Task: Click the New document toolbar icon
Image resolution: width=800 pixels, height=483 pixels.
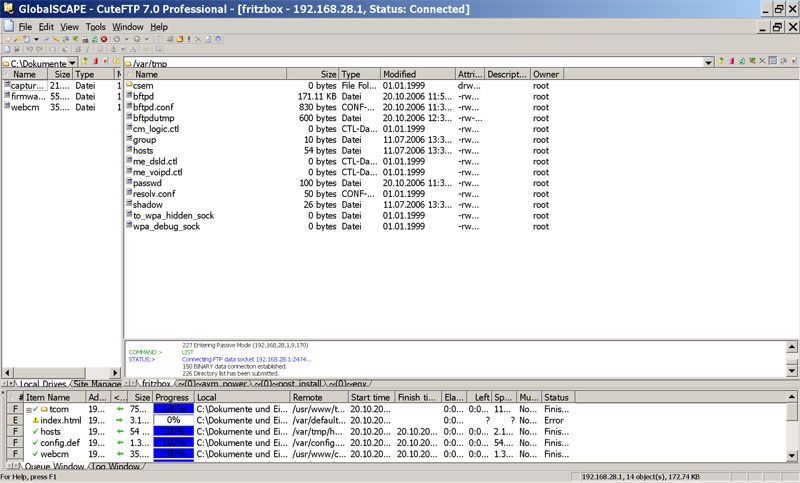Action: click(x=27, y=39)
